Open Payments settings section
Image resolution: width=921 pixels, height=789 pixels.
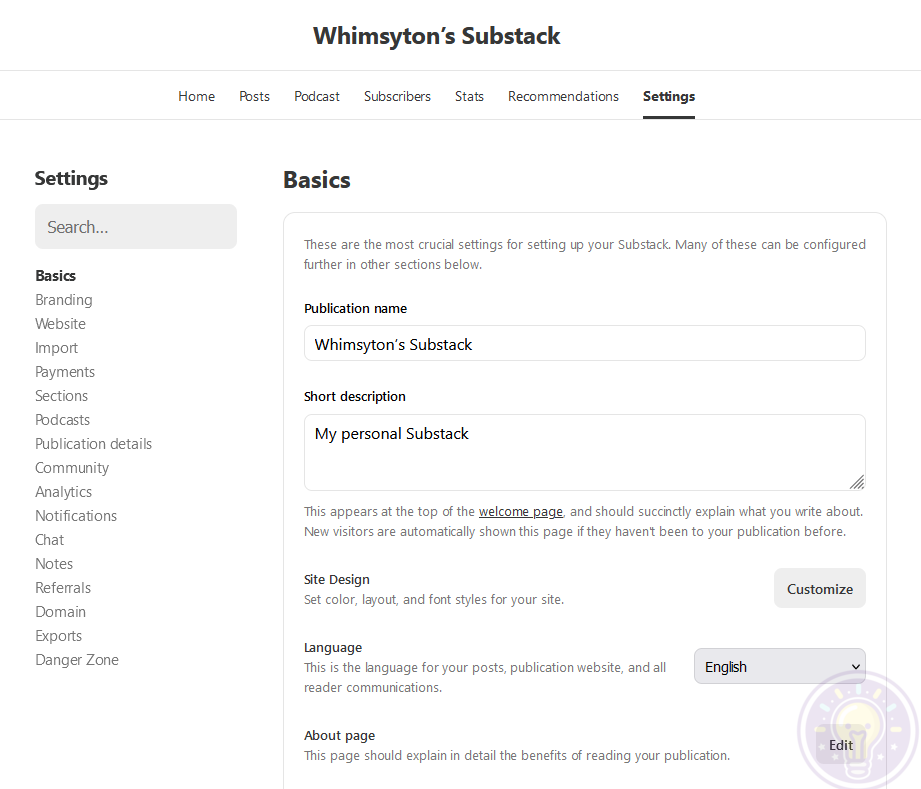[x=65, y=372]
